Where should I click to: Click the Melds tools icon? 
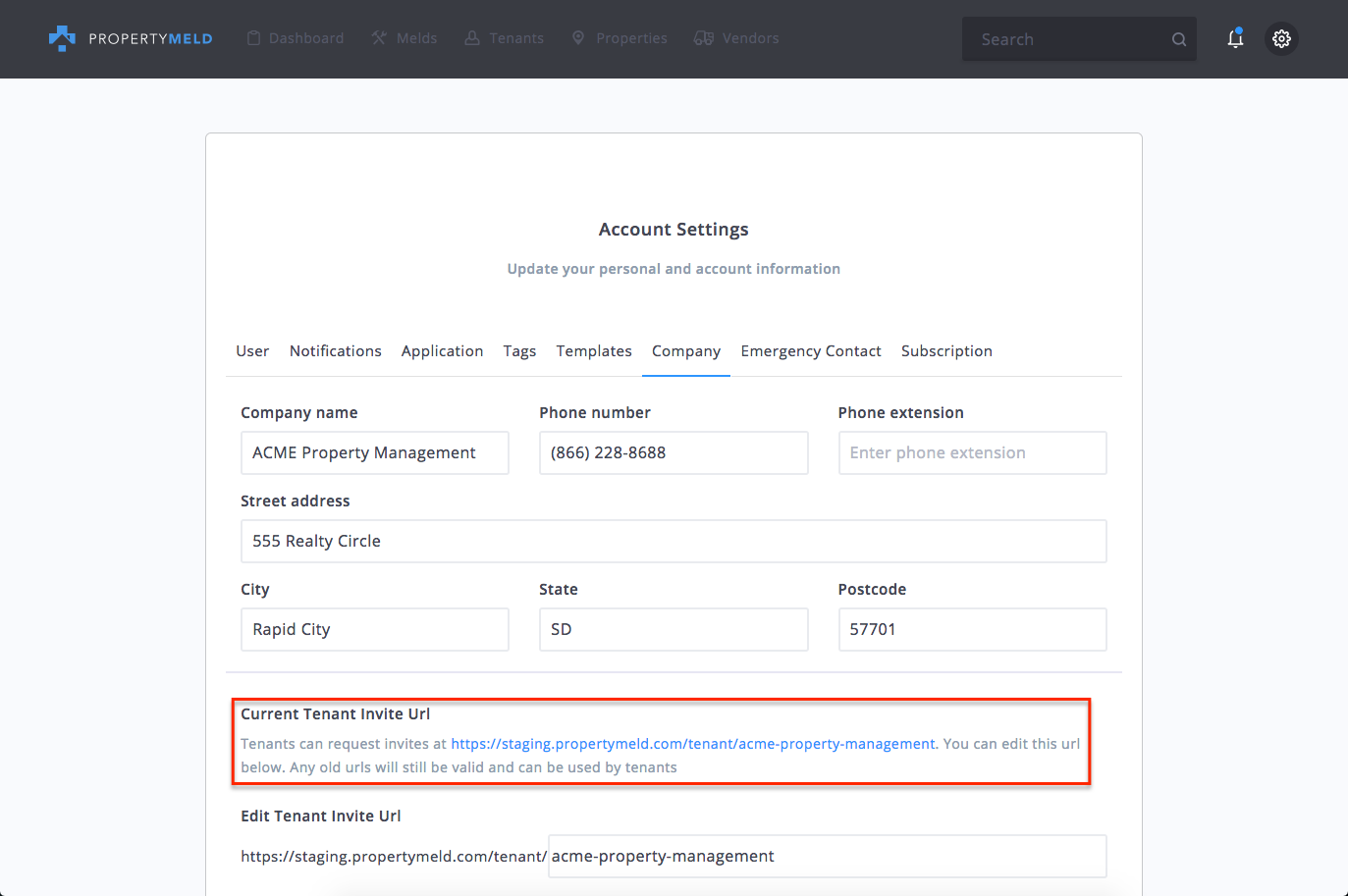(x=379, y=38)
